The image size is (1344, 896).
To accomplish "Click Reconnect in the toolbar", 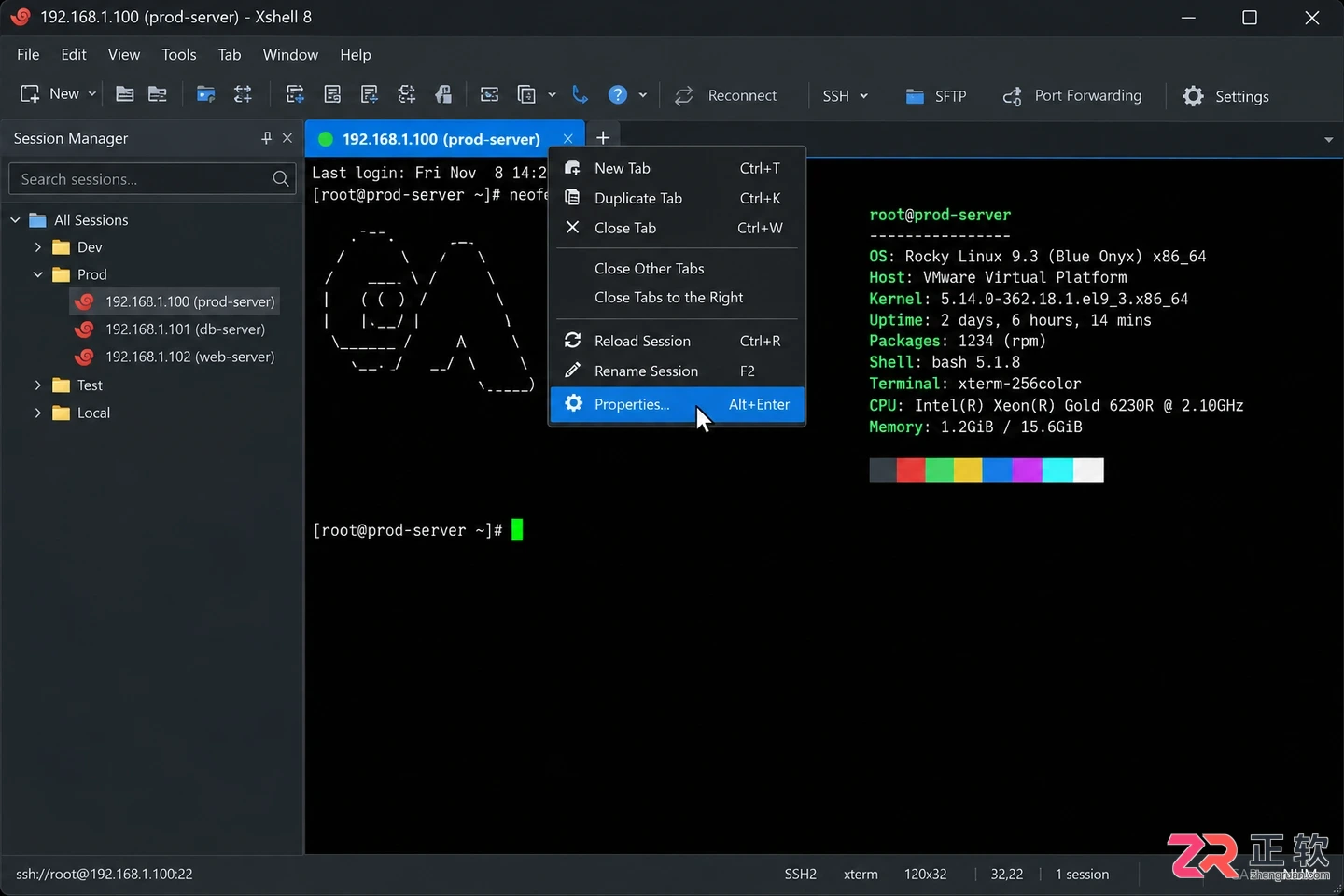I will click(725, 96).
